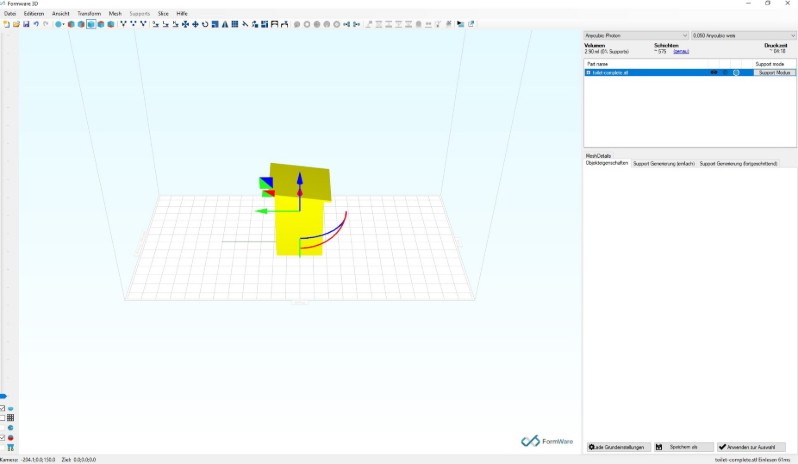
Task: Click the Support Modus button
Action: pyautogui.click(x=775, y=73)
